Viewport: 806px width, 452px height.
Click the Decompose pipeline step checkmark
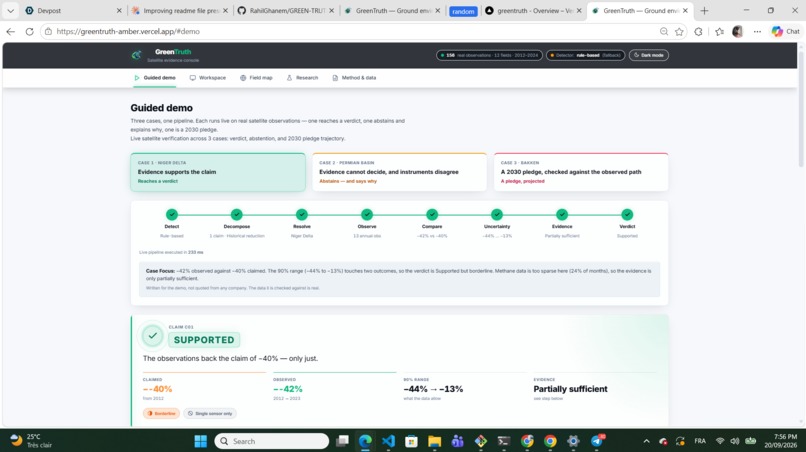click(236, 214)
